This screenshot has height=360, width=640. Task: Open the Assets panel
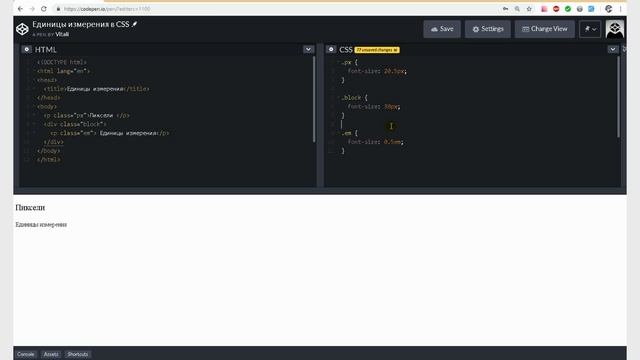click(x=51, y=354)
